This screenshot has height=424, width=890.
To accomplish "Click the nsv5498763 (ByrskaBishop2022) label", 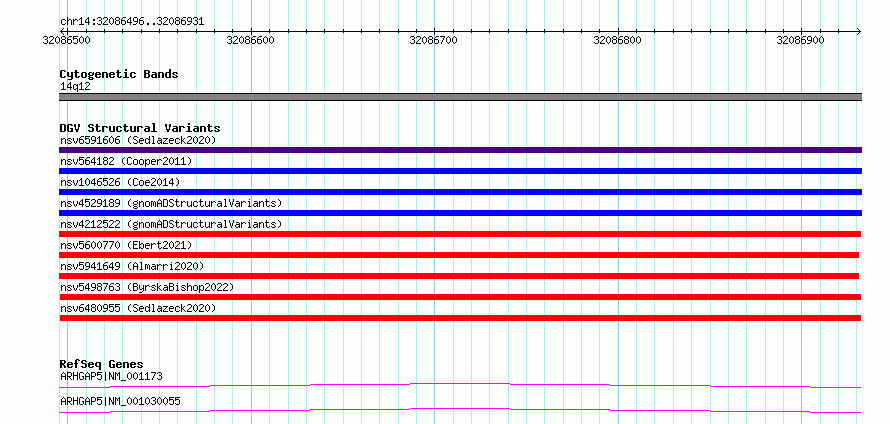I will point(147,287).
